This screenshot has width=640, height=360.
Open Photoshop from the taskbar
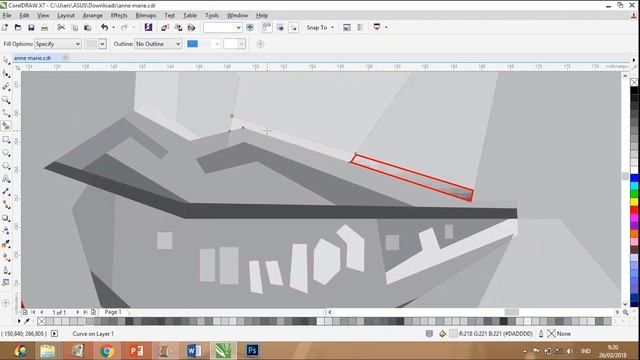coord(252,350)
